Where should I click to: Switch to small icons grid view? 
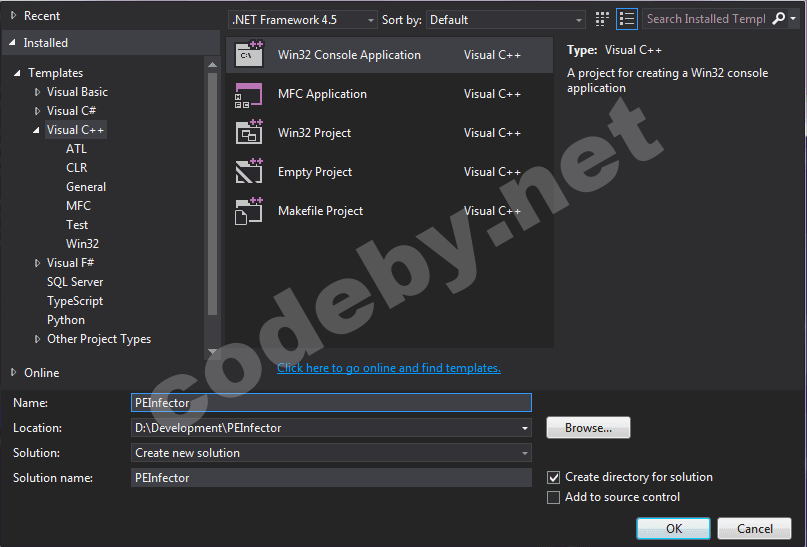pyautogui.click(x=602, y=19)
